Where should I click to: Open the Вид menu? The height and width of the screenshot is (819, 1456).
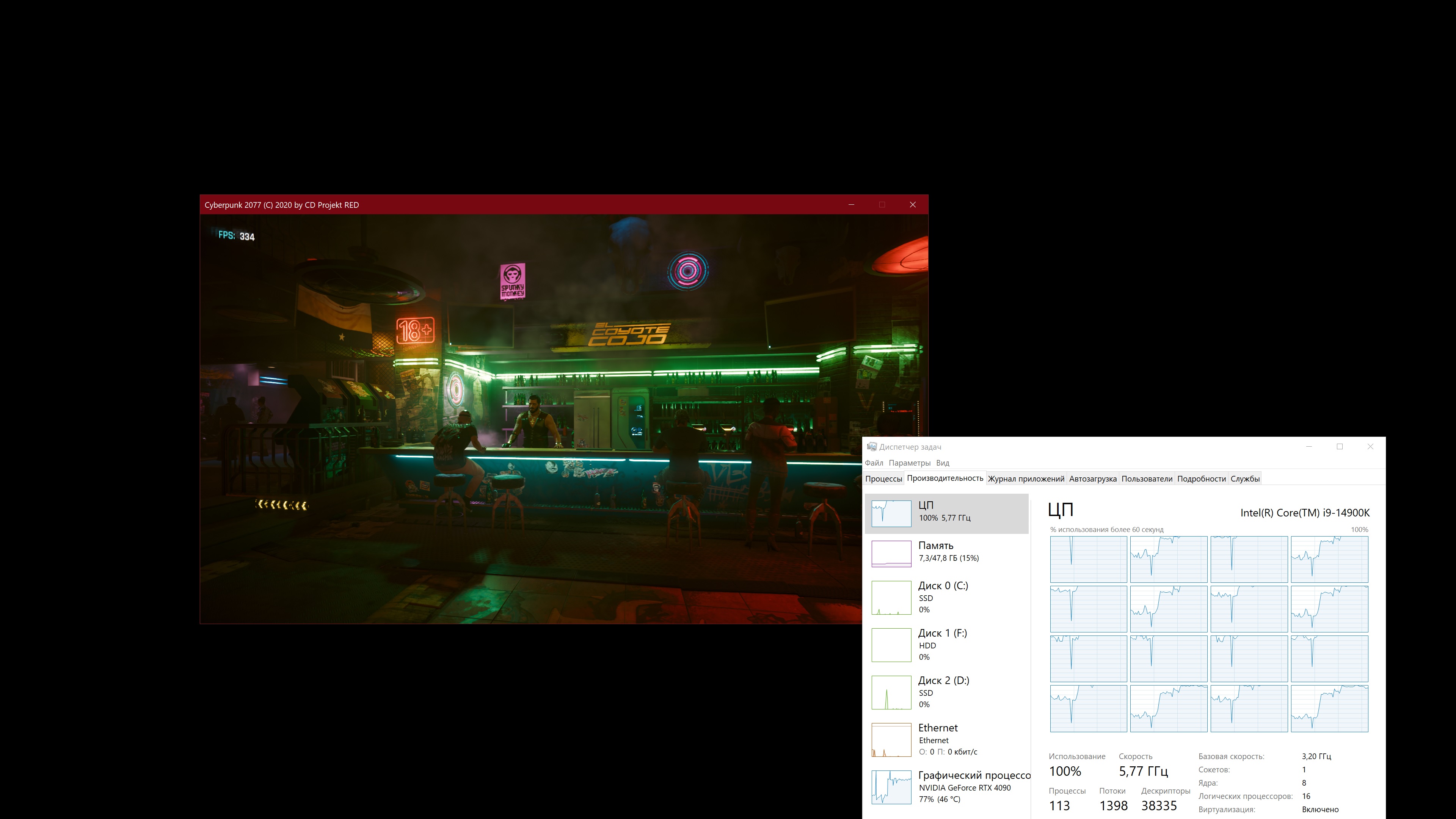click(942, 463)
